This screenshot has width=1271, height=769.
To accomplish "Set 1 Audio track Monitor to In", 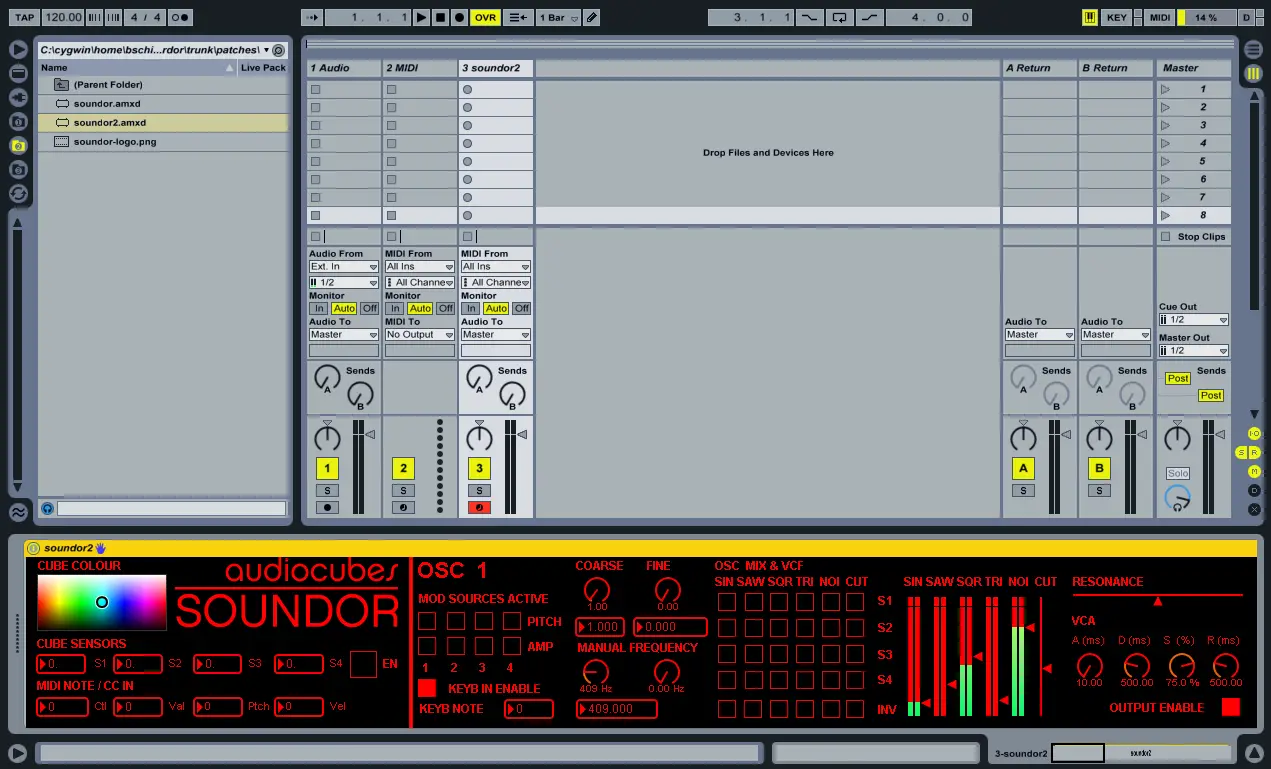I will (318, 308).
